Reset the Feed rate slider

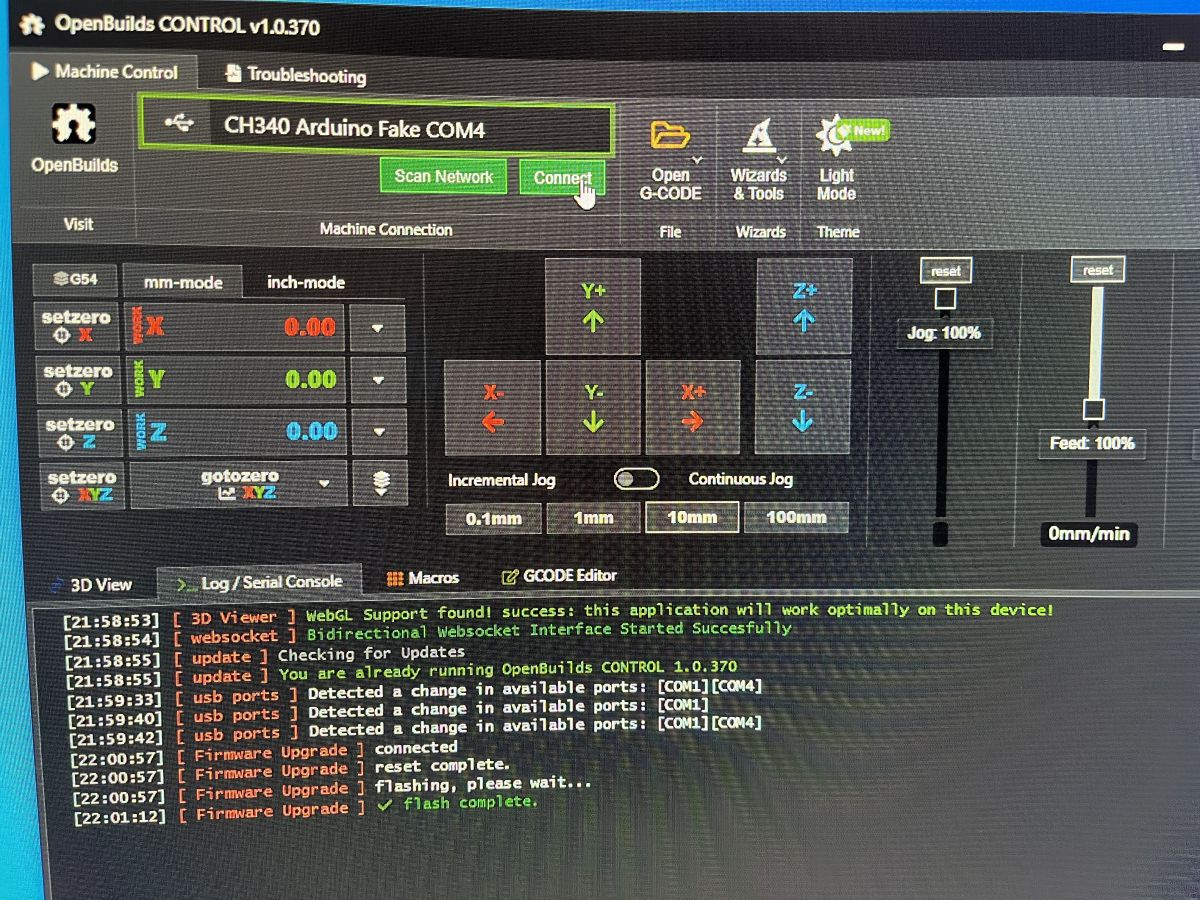point(1097,268)
